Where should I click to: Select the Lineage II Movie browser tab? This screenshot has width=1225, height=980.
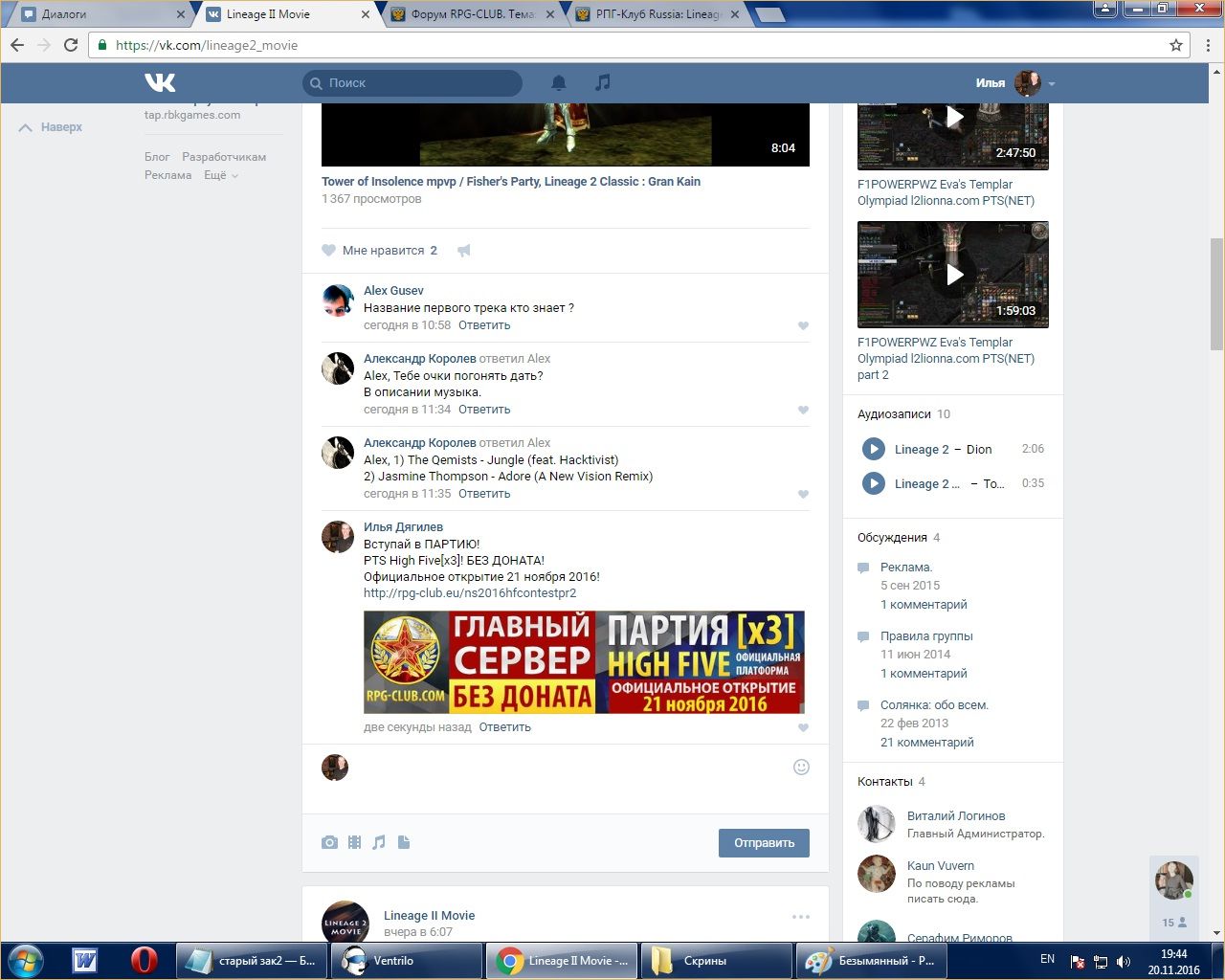click(x=285, y=14)
